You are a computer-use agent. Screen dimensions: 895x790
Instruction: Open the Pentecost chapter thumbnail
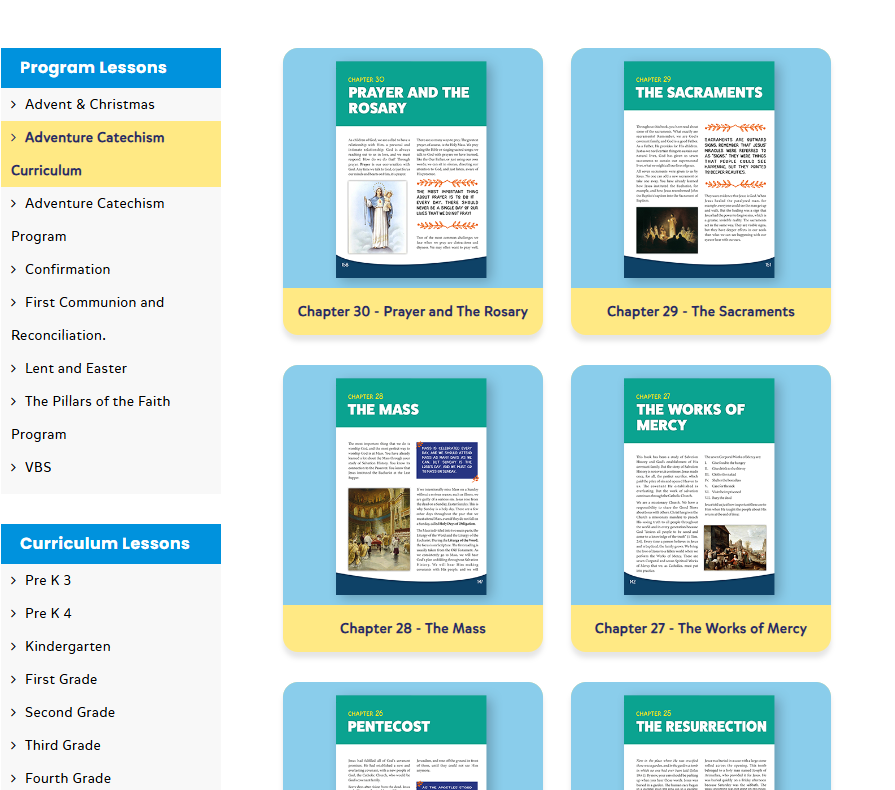[x=411, y=740]
